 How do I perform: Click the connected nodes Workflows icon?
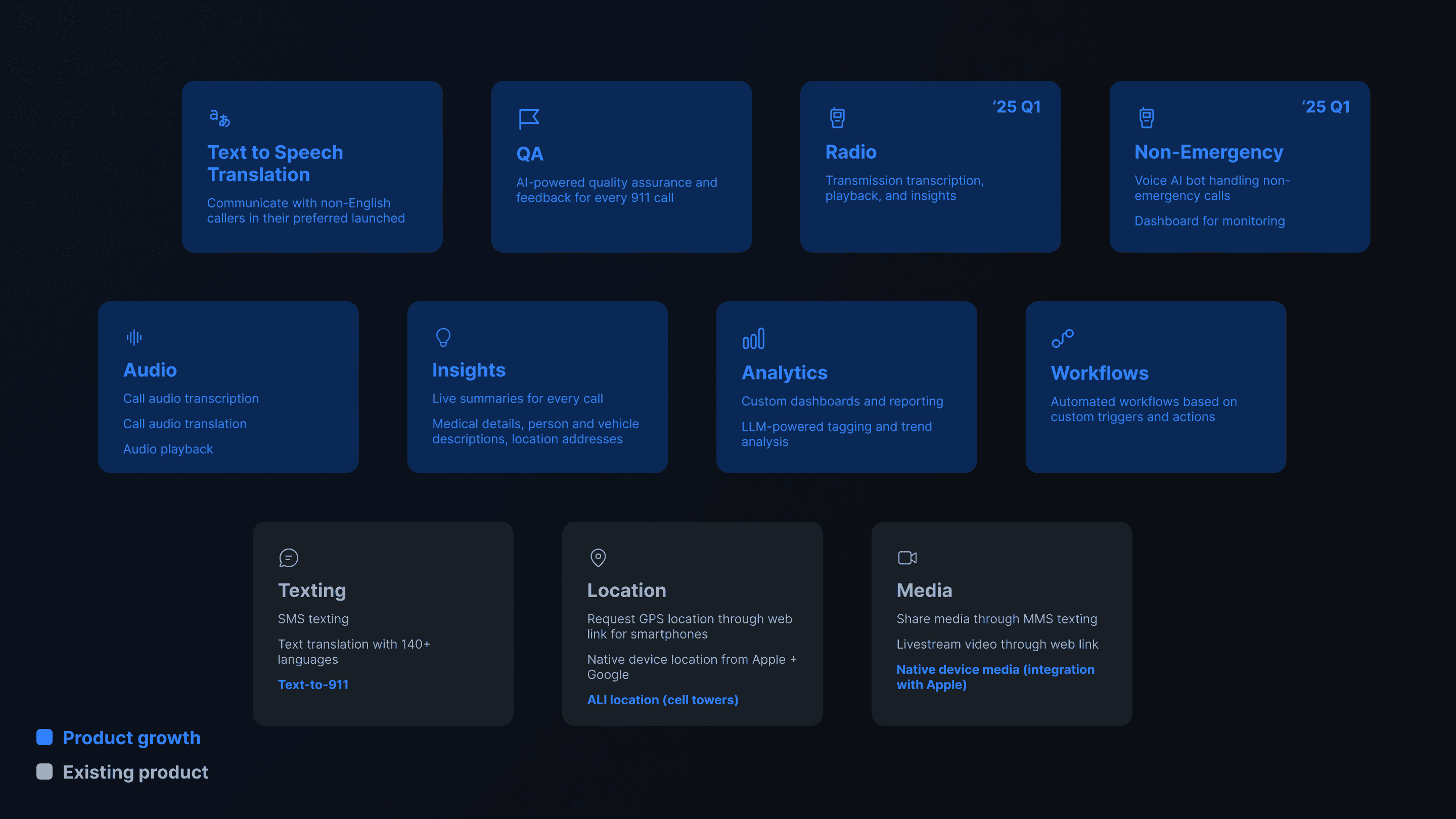click(x=1062, y=339)
